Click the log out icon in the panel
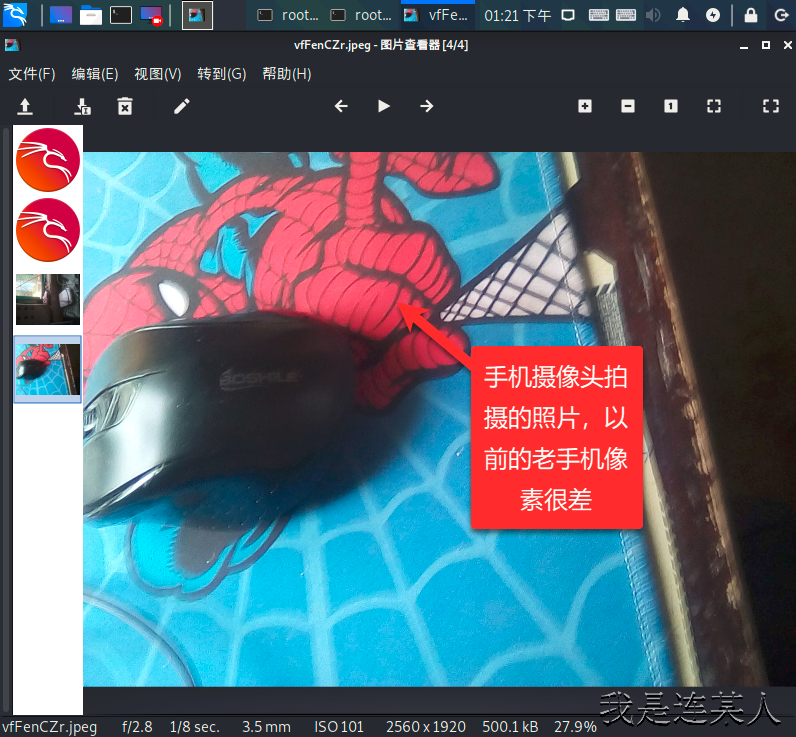The width and height of the screenshot is (796, 737). [781, 15]
